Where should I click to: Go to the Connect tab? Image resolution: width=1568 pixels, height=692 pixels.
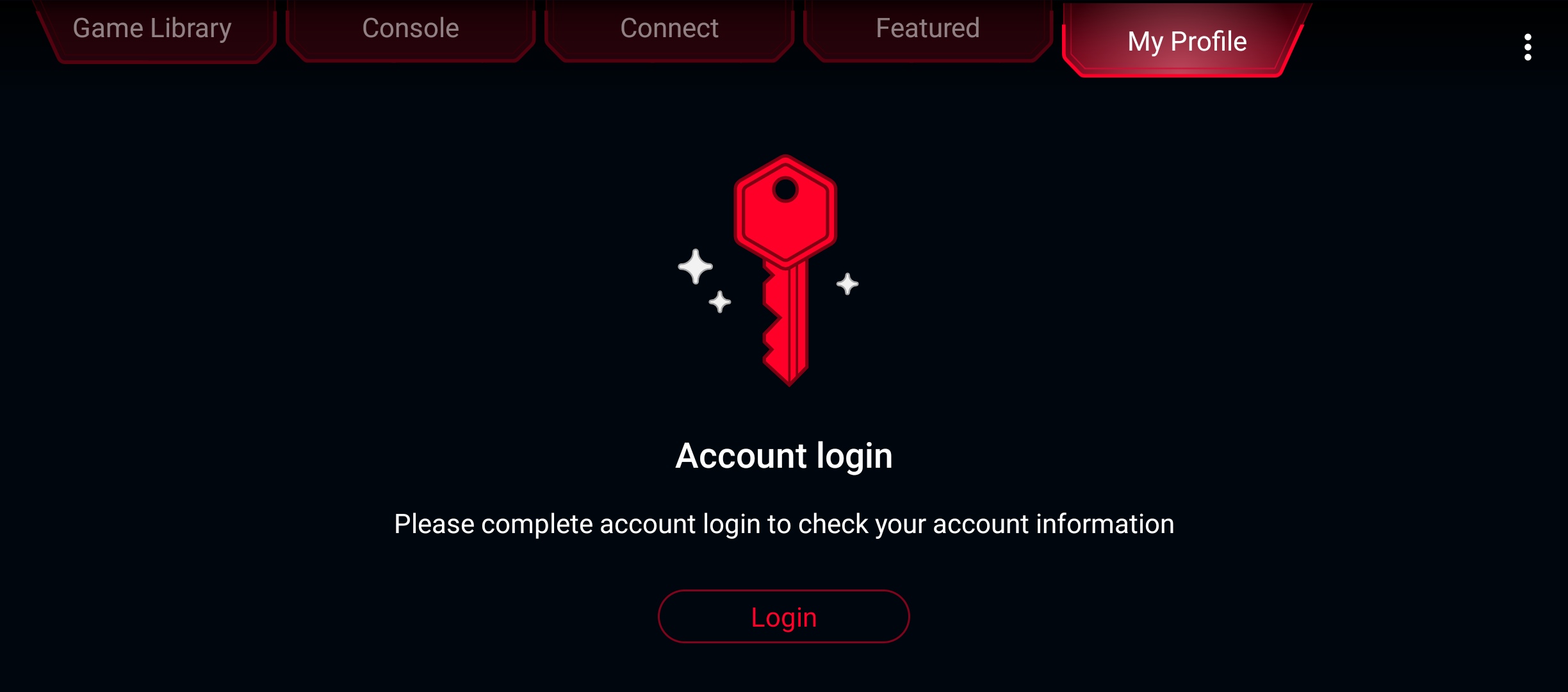(x=669, y=29)
